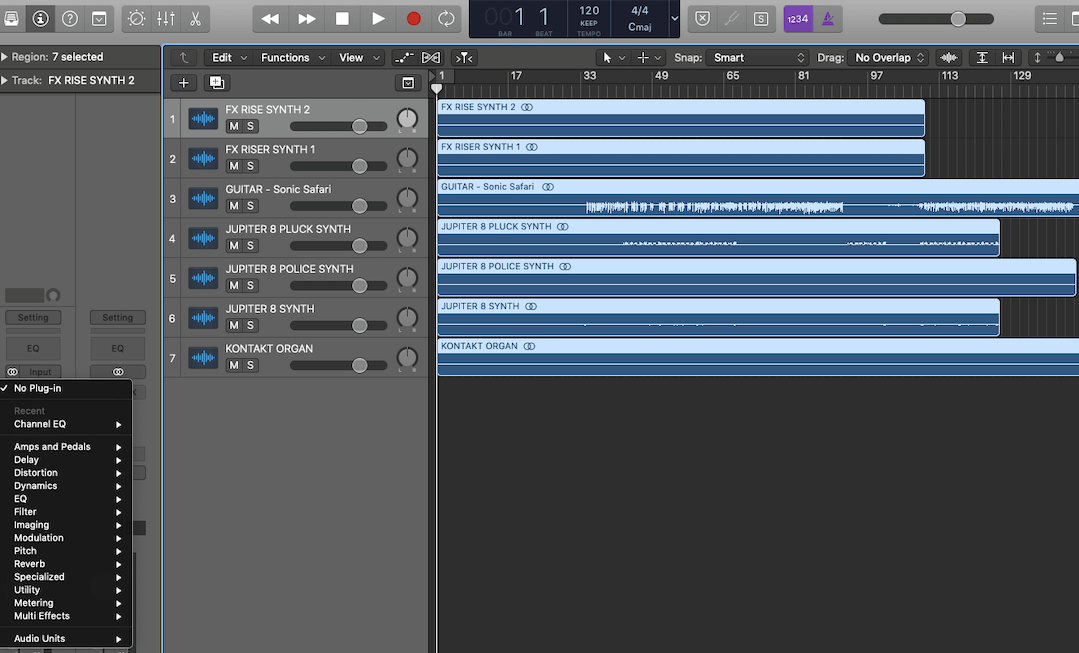Open the Snap Smart dropdown
This screenshot has width=1079, height=653.
point(757,58)
